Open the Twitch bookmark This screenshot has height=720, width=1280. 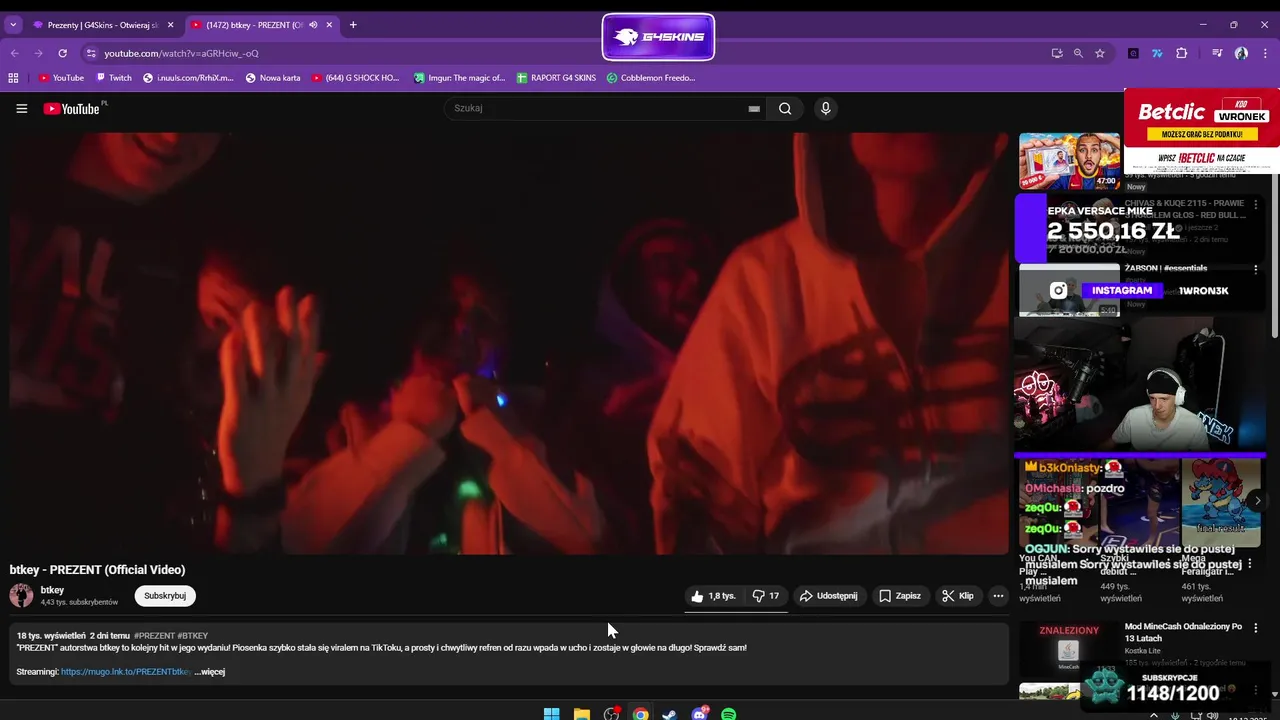(x=114, y=77)
